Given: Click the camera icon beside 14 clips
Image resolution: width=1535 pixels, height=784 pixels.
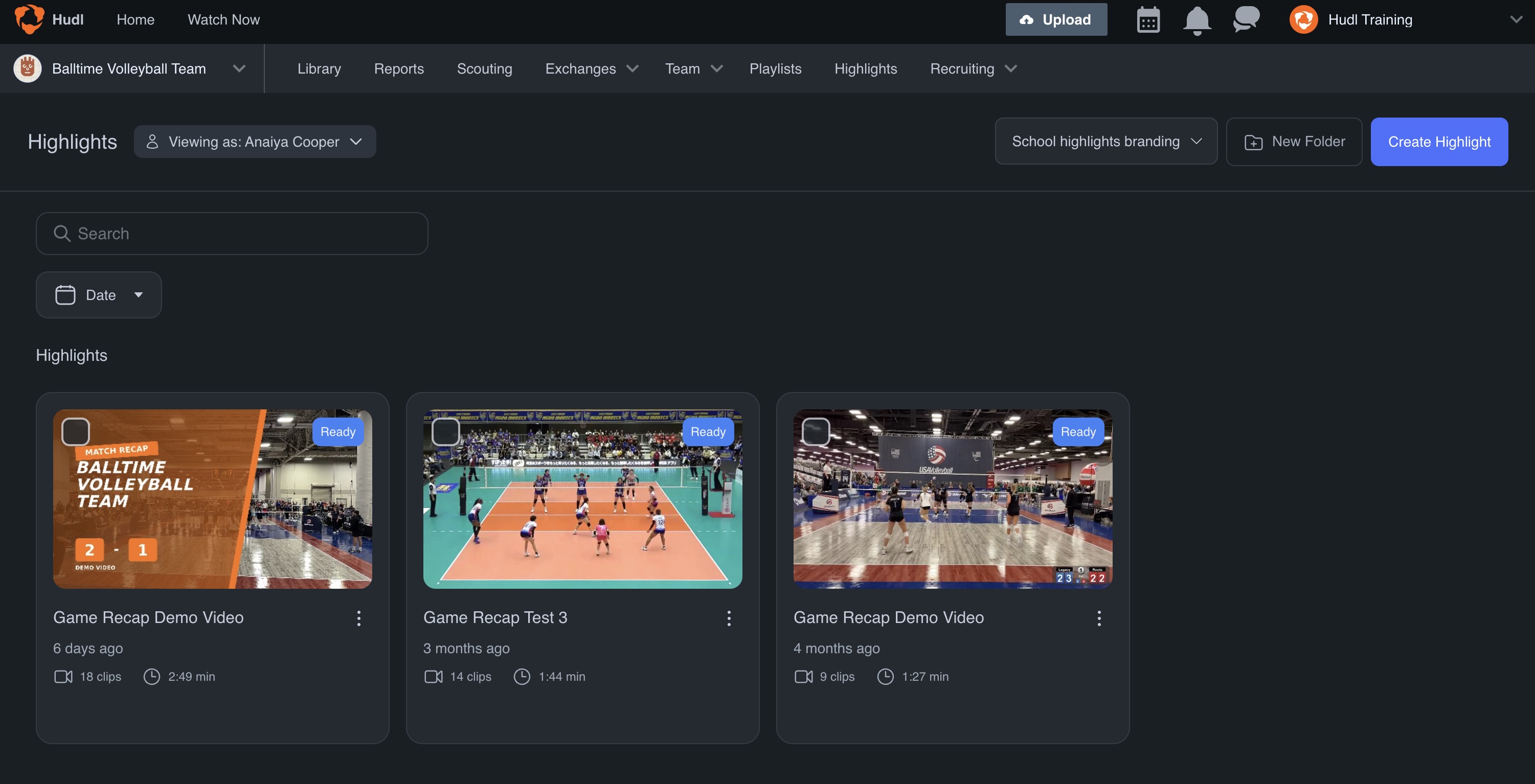Looking at the screenshot, I should pyautogui.click(x=433, y=677).
